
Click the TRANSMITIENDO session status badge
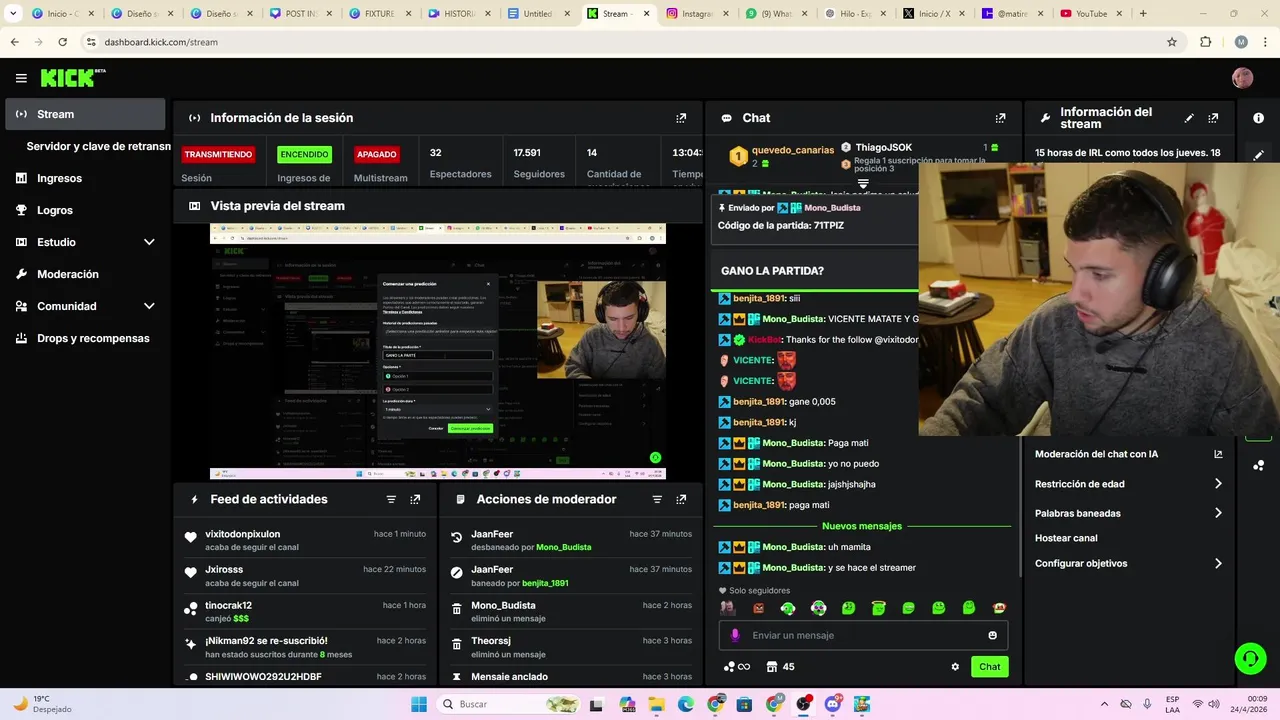tap(218, 154)
